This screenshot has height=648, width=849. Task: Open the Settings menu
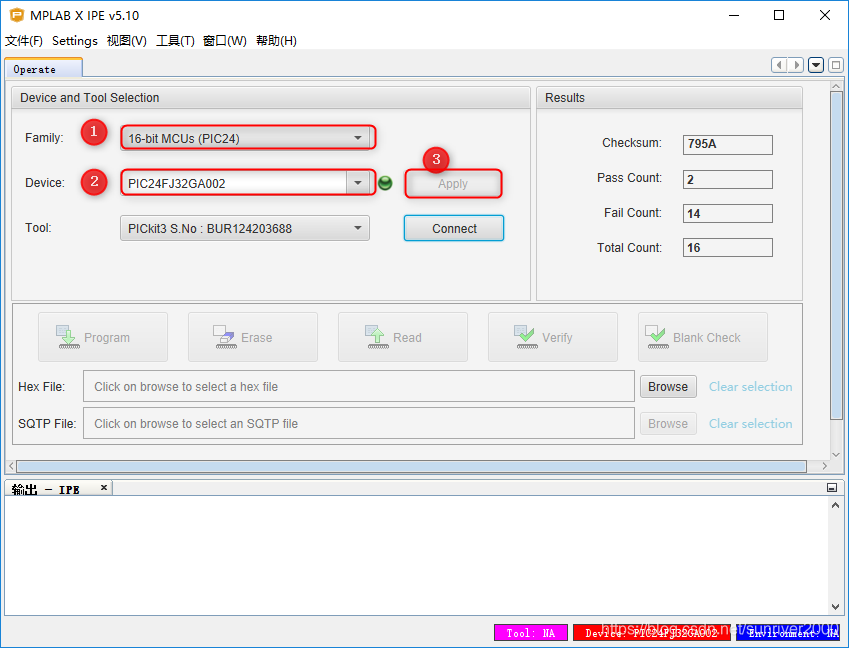(75, 41)
